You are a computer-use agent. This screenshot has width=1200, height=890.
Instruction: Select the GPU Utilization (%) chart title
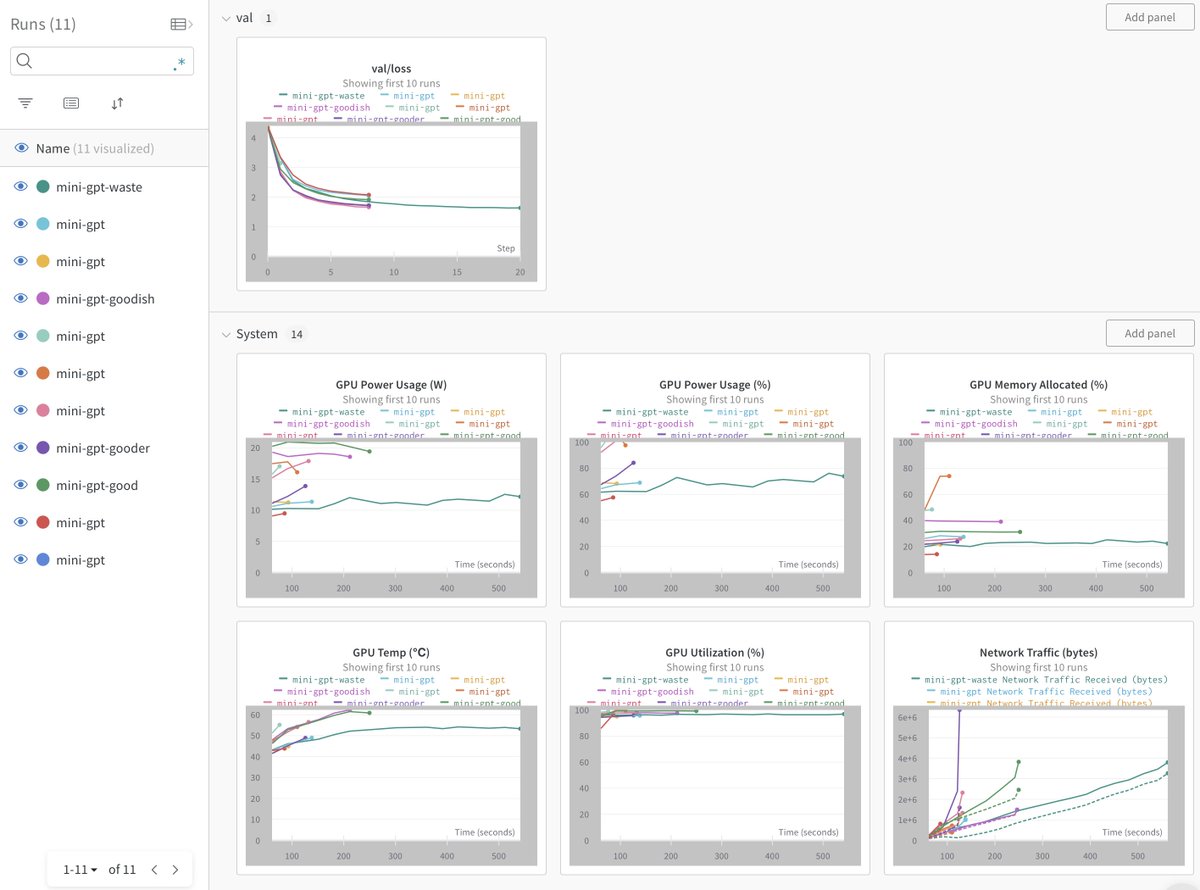715,653
